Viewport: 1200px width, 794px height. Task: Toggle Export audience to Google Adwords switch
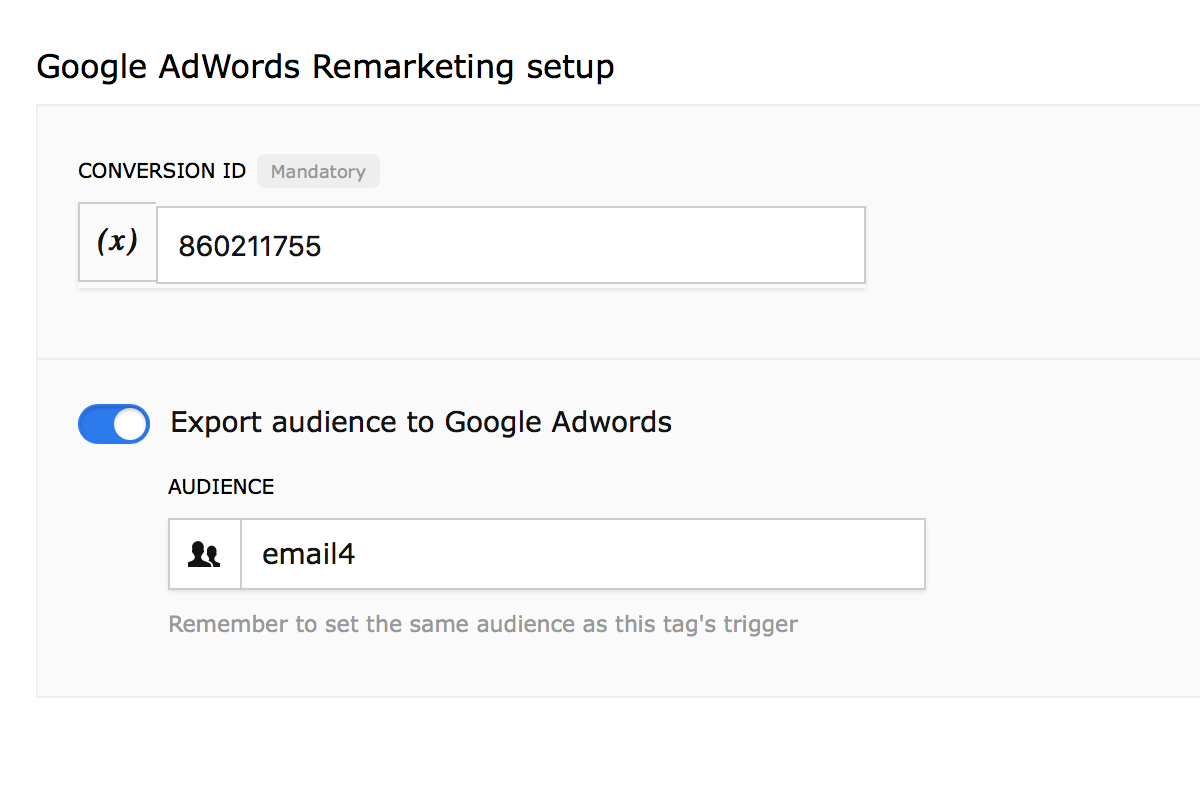[114, 424]
